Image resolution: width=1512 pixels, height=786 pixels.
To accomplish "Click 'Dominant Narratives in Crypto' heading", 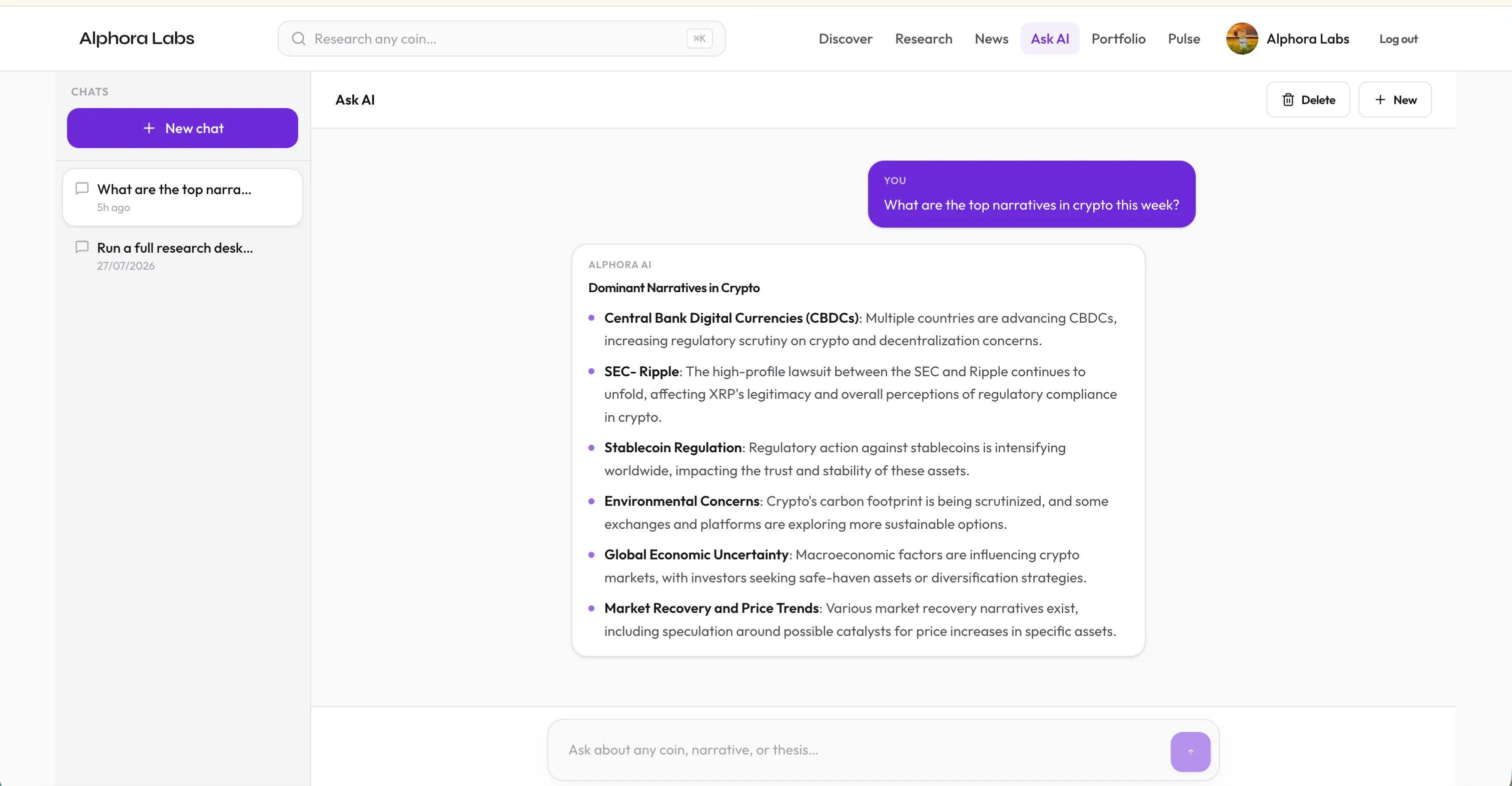I will click(674, 288).
